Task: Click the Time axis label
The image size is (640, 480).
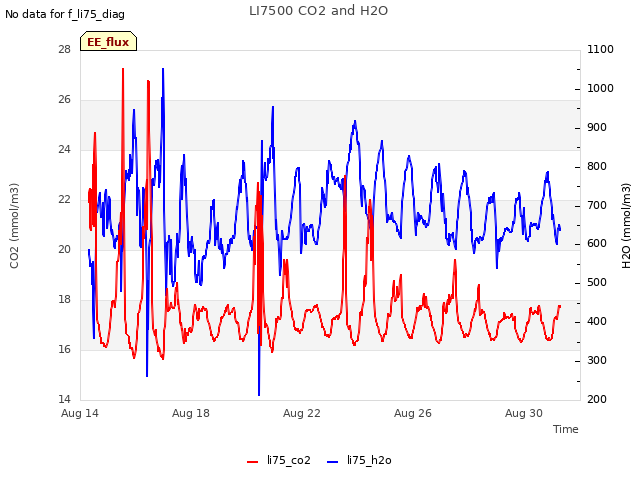Action: 566,429
